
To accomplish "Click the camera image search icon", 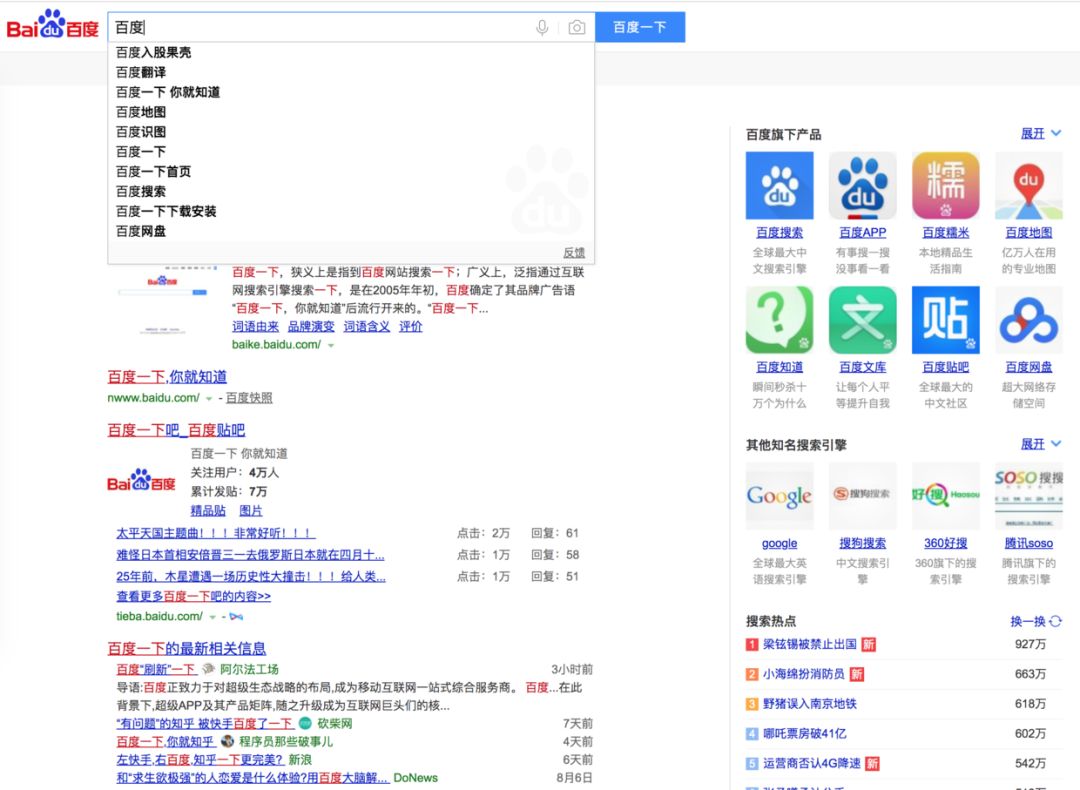I will pyautogui.click(x=577, y=28).
